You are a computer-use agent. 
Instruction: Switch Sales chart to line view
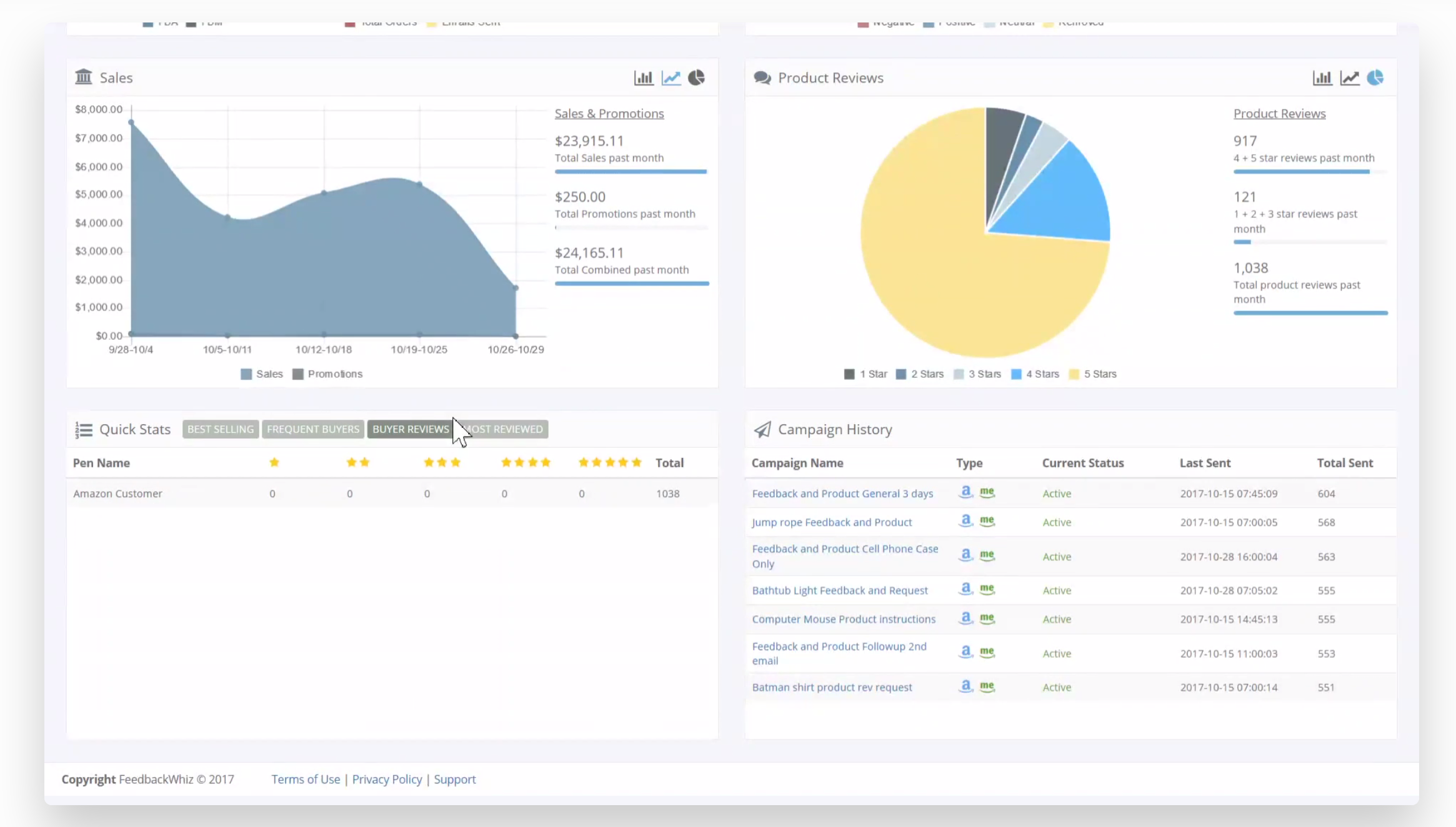[671, 77]
